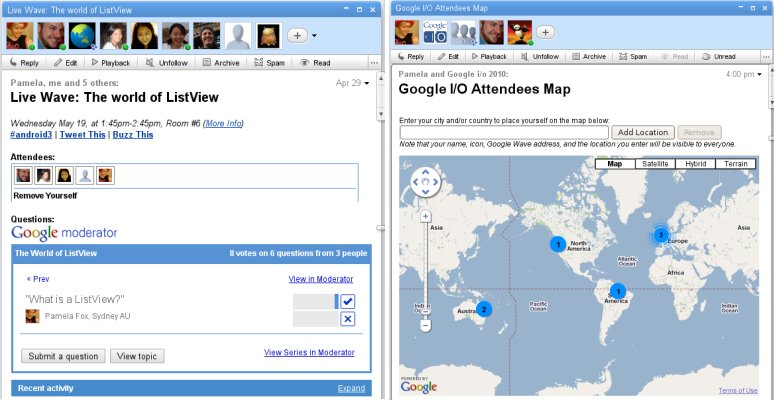Archive the Live Wave ListView wave
Viewport: 774px width, 400px height.
tap(221, 63)
